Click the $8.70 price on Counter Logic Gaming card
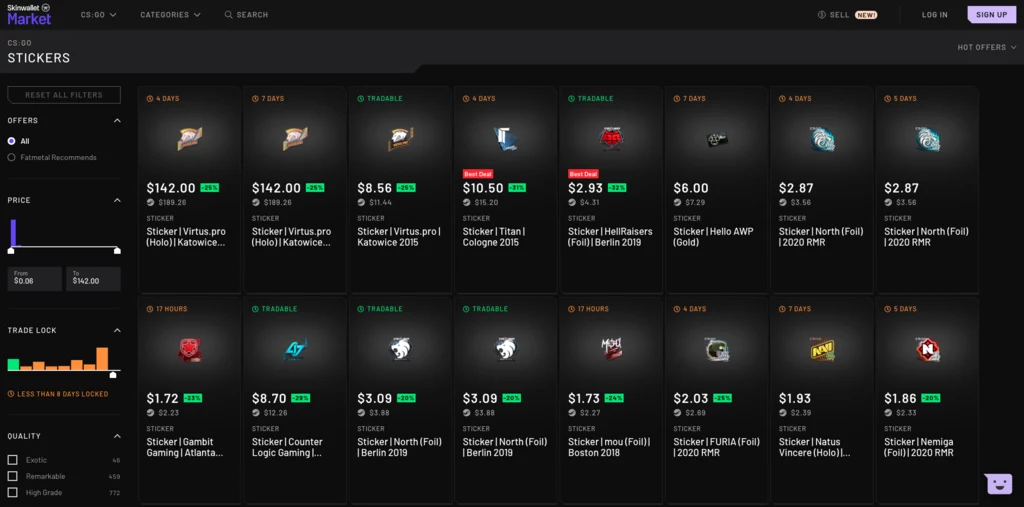The image size is (1024, 507). click(270, 398)
